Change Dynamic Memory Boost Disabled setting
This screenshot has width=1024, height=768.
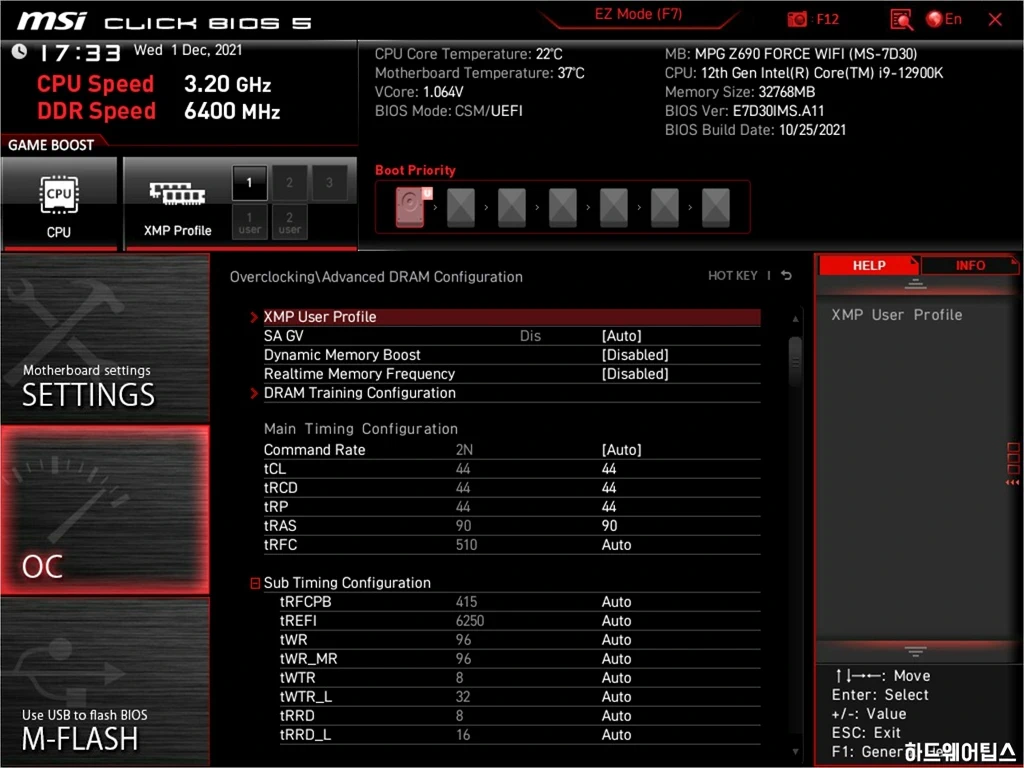click(635, 355)
